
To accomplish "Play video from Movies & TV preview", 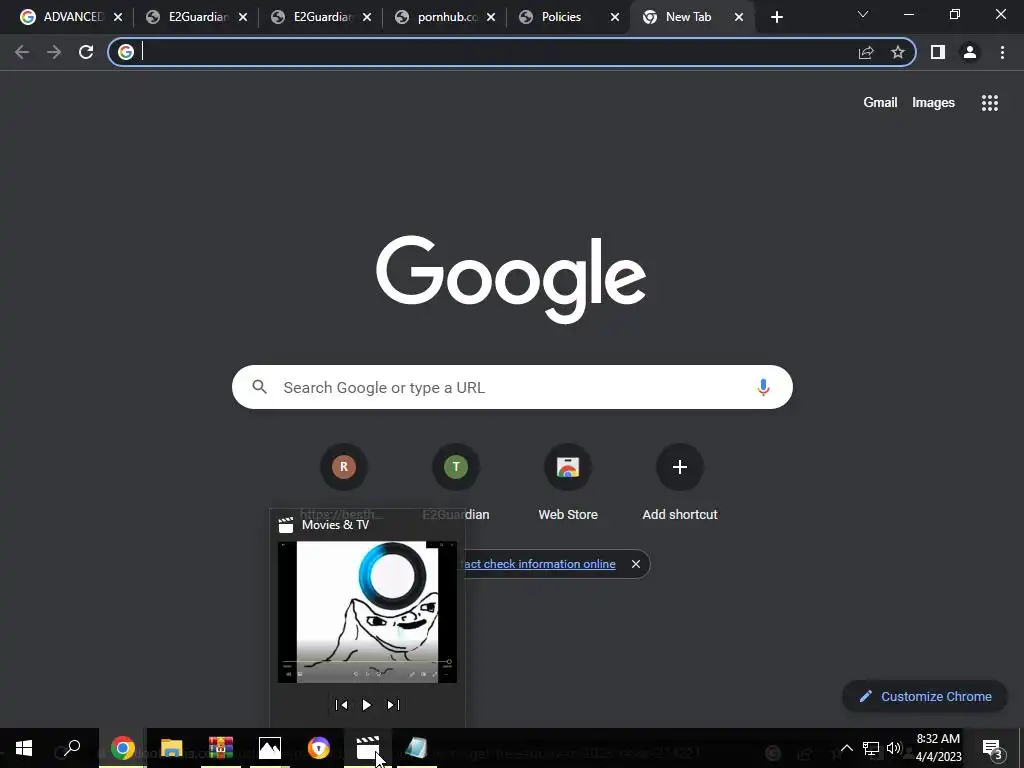I will (366, 705).
